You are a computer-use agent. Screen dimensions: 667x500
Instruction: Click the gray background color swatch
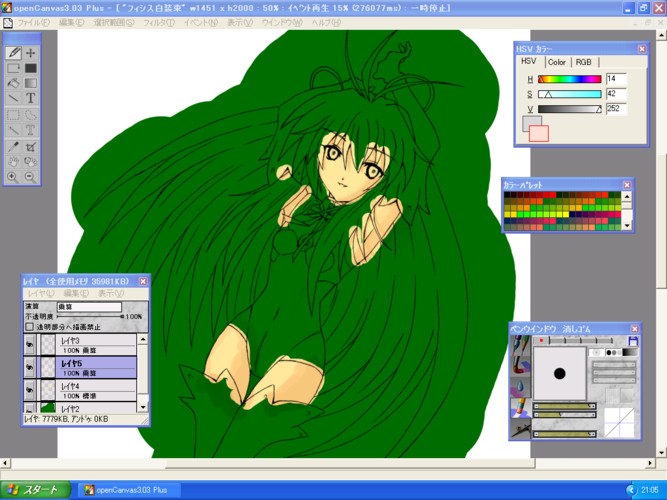click(x=528, y=121)
